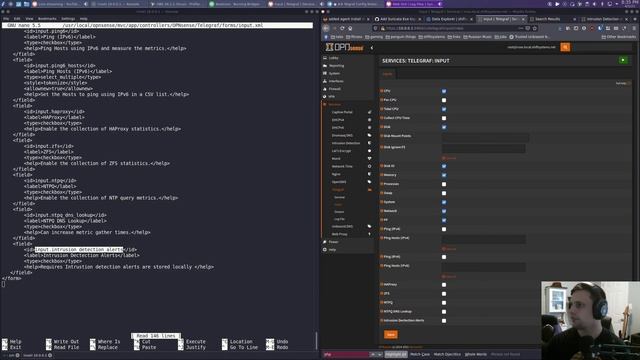The height and width of the screenshot is (360, 640).
Task: Collapse the Services section in sidebar
Action: [x=334, y=104]
